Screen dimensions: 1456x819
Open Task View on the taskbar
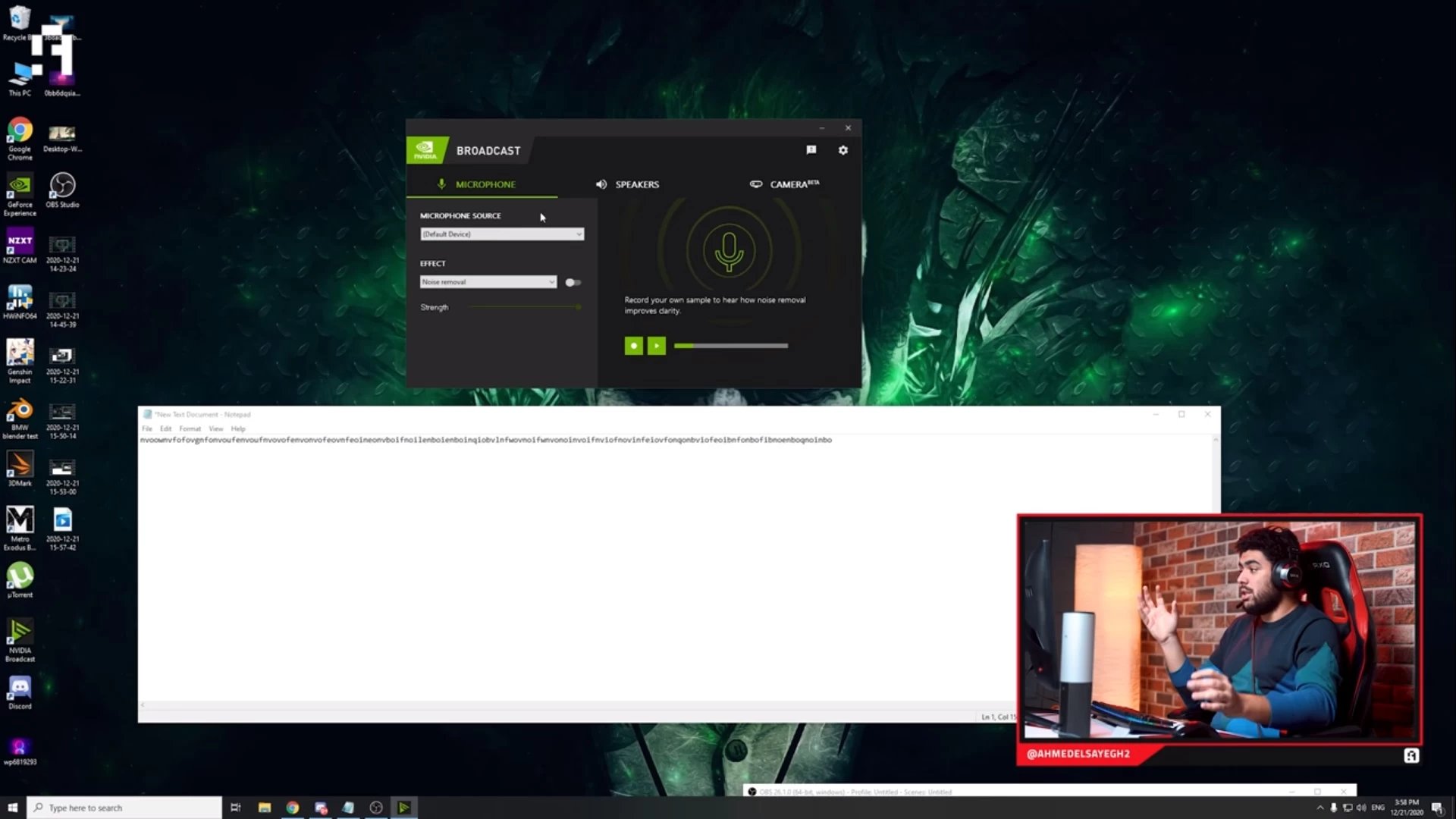tap(235, 808)
